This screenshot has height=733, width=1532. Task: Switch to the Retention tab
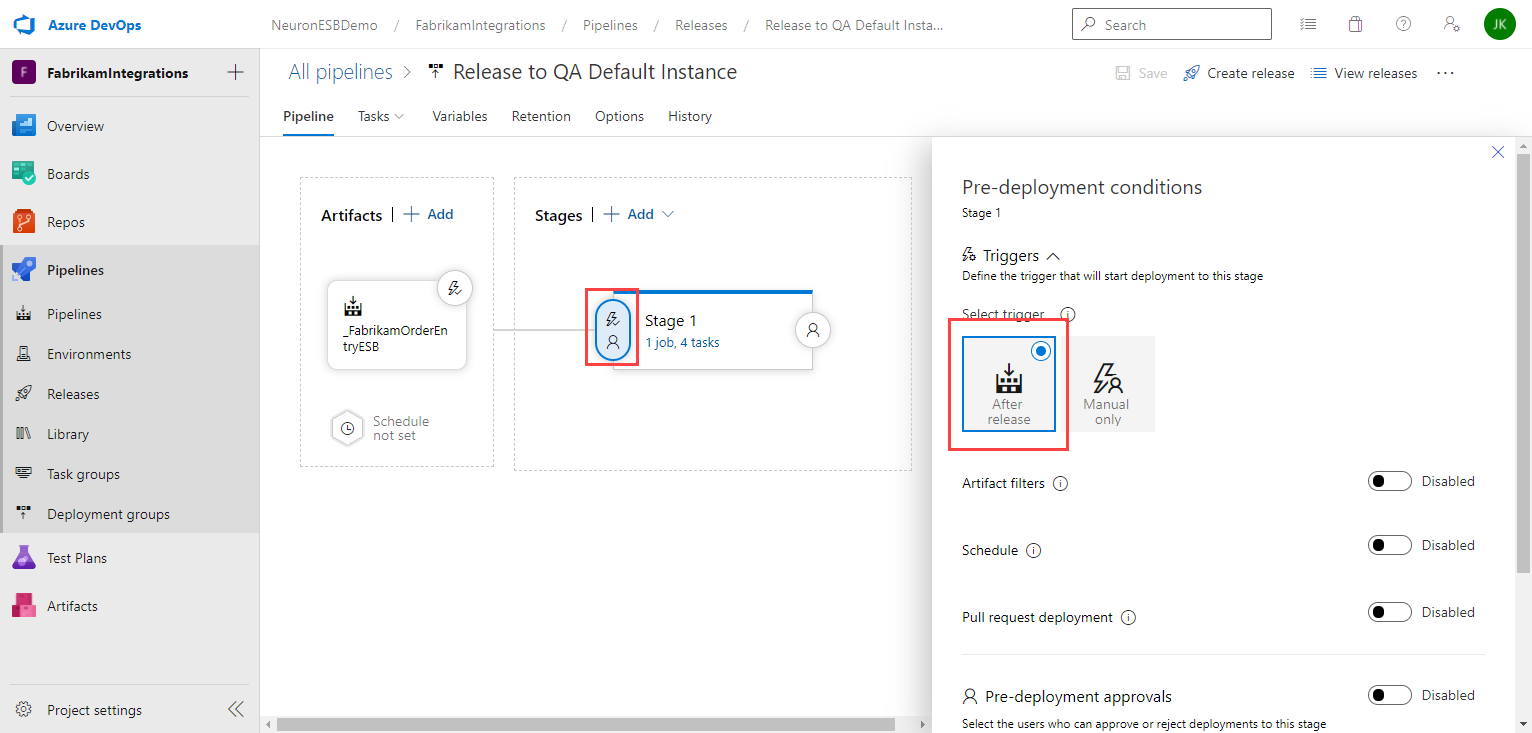pyautogui.click(x=541, y=116)
